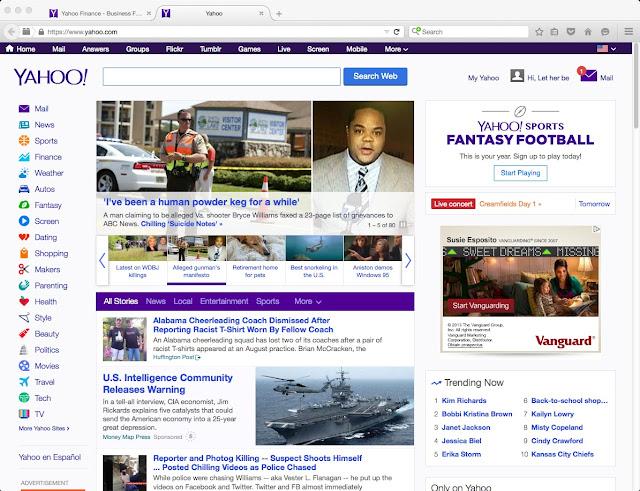
Task: Open More Yahoo Sites link
Action: (x=44, y=428)
